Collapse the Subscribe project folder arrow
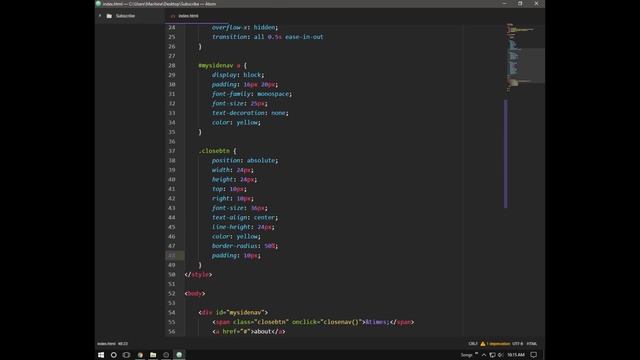The width and height of the screenshot is (640, 360). [100, 16]
